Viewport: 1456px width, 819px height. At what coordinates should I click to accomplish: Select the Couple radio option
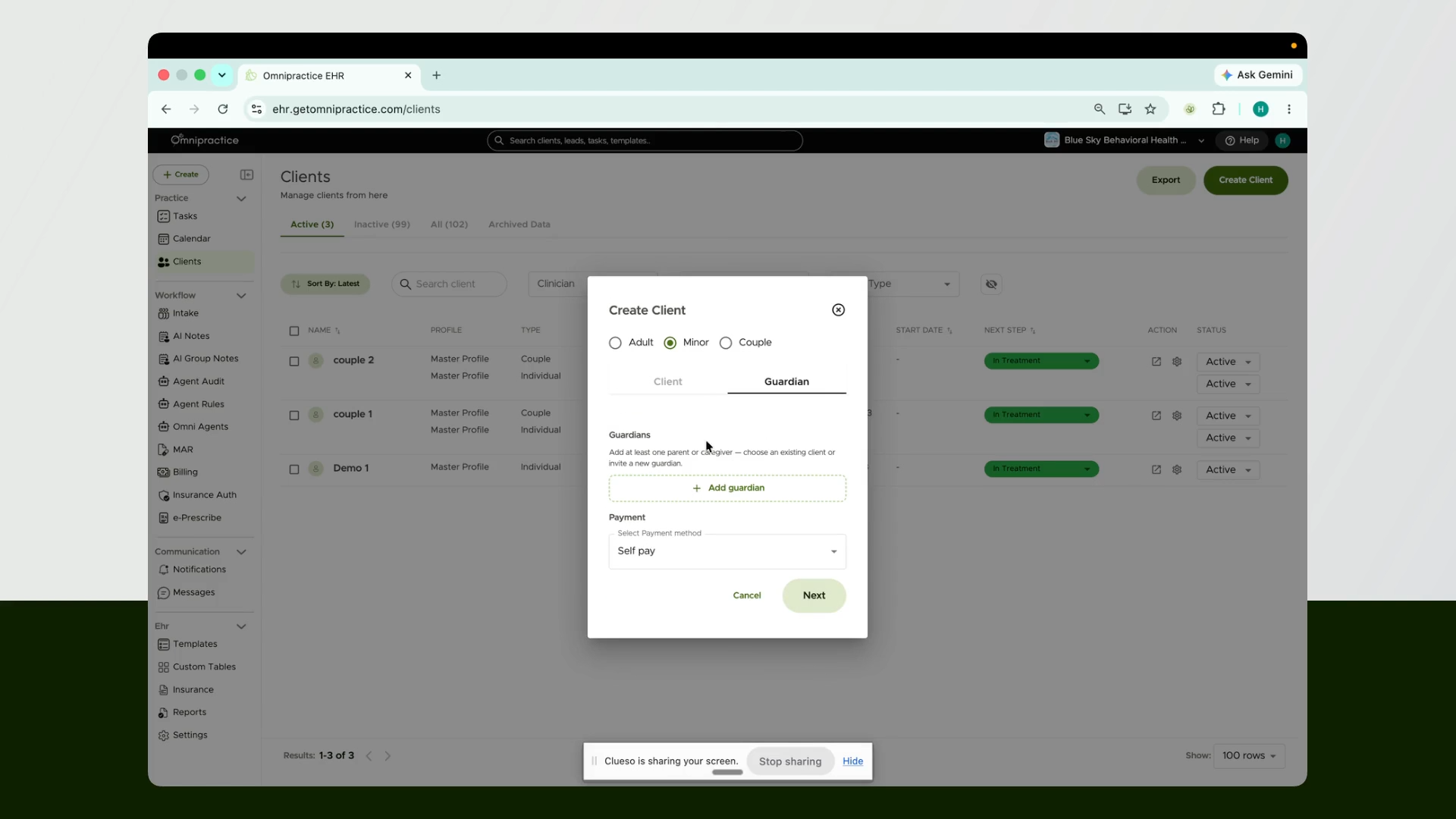(x=726, y=343)
